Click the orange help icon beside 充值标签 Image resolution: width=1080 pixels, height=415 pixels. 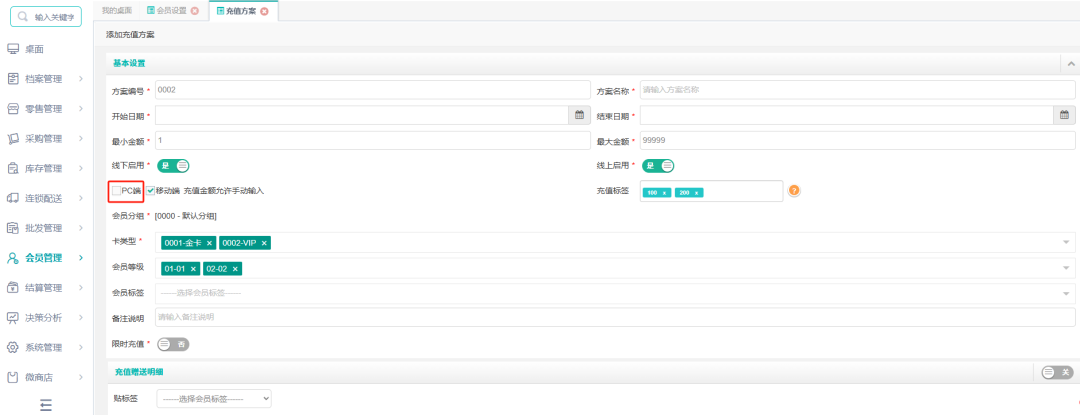pos(794,191)
